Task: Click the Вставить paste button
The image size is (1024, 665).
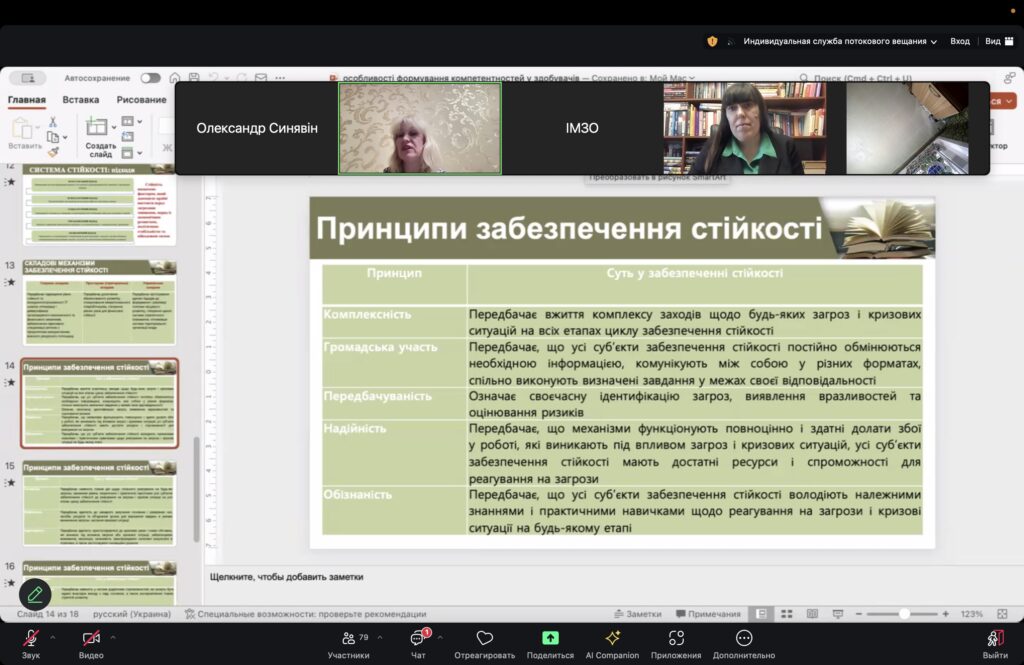Action: (x=24, y=133)
